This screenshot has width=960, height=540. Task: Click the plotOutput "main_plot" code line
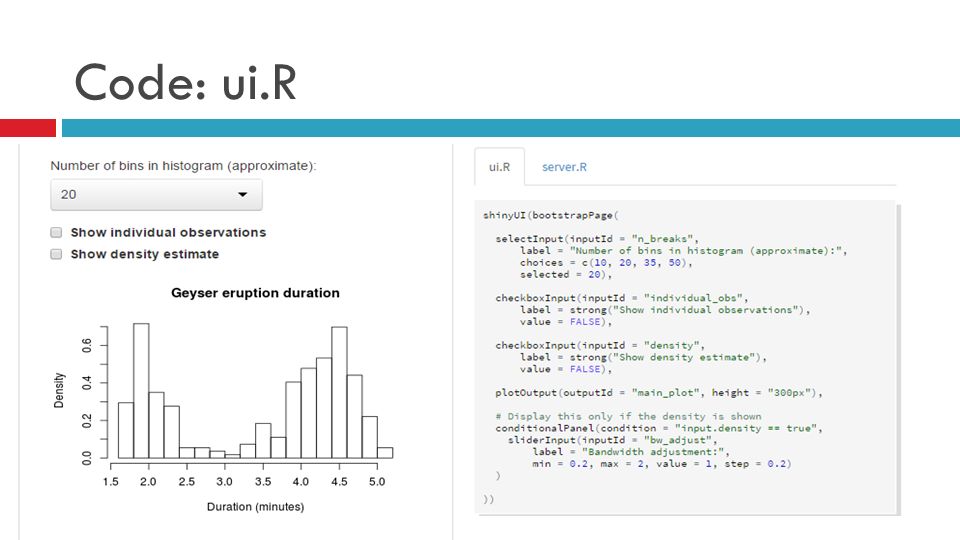659,393
